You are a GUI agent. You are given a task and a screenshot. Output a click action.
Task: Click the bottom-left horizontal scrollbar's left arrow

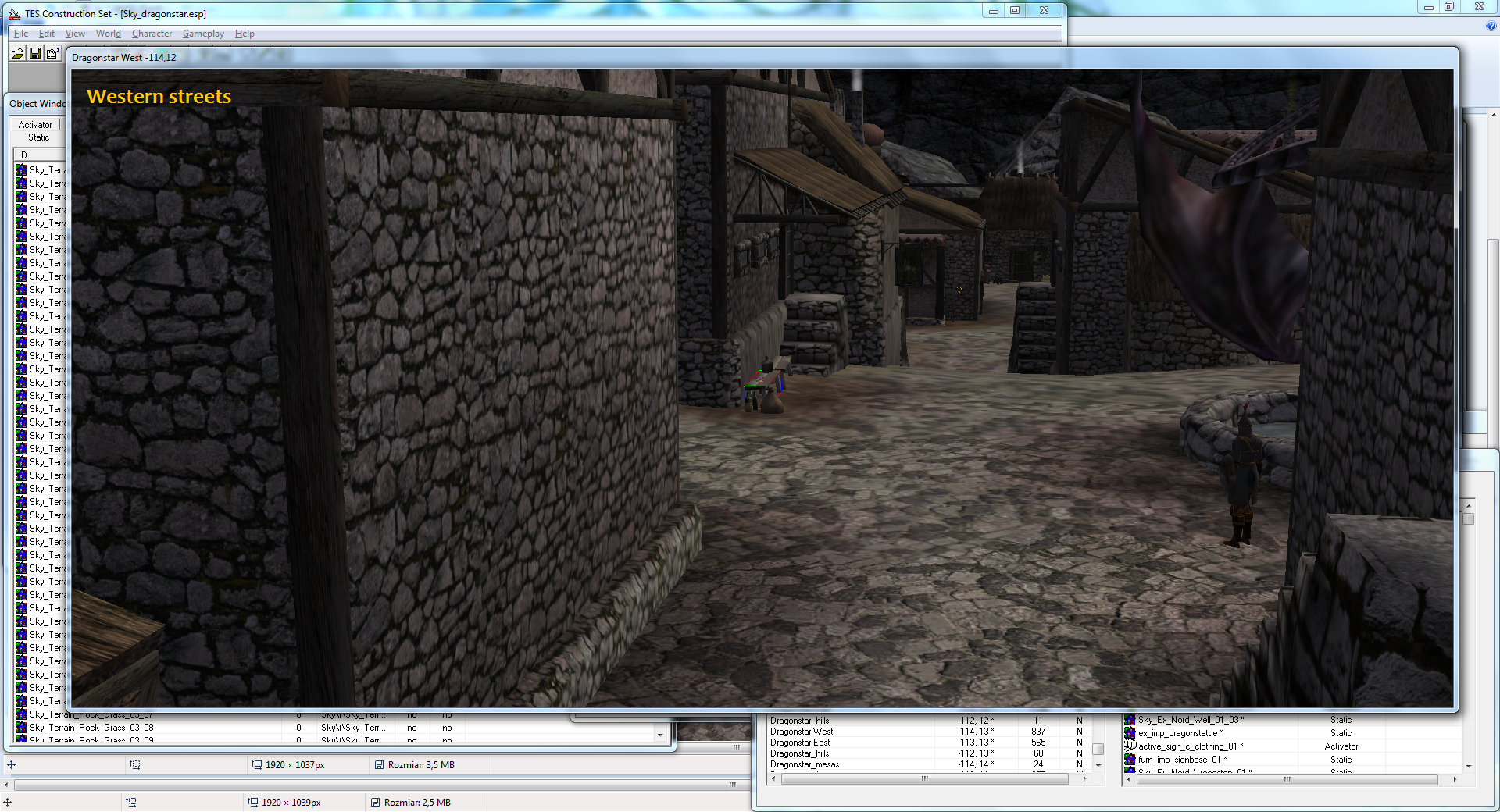(x=7, y=785)
